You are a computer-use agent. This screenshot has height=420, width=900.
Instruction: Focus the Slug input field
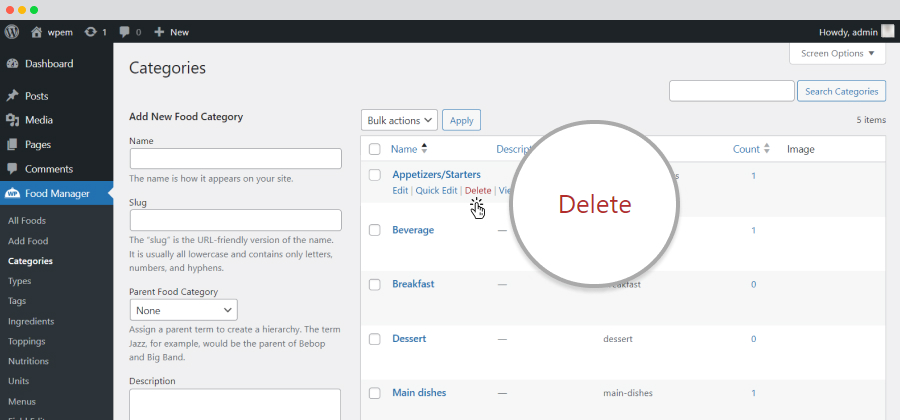(x=236, y=220)
